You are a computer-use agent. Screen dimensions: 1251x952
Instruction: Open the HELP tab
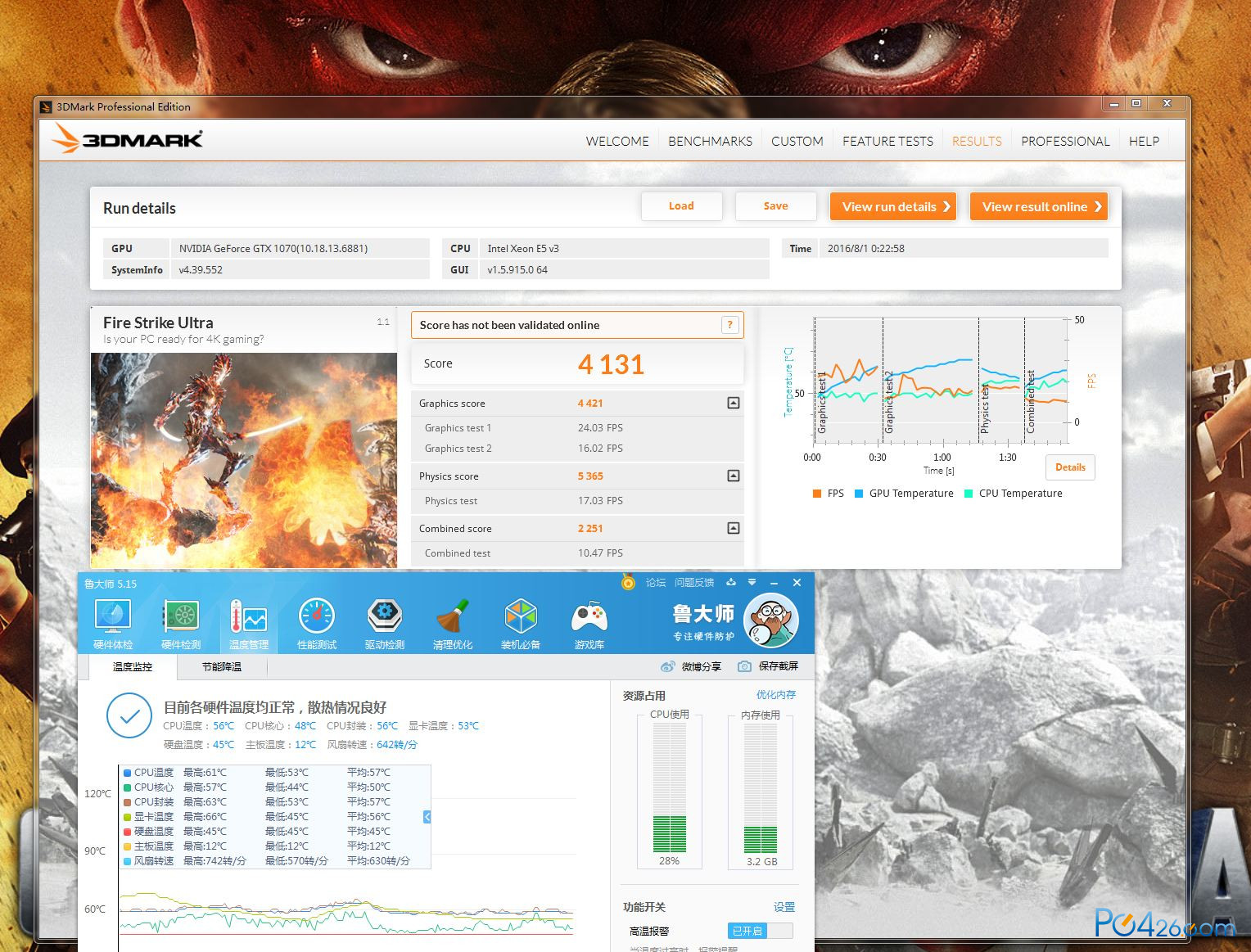[1144, 142]
